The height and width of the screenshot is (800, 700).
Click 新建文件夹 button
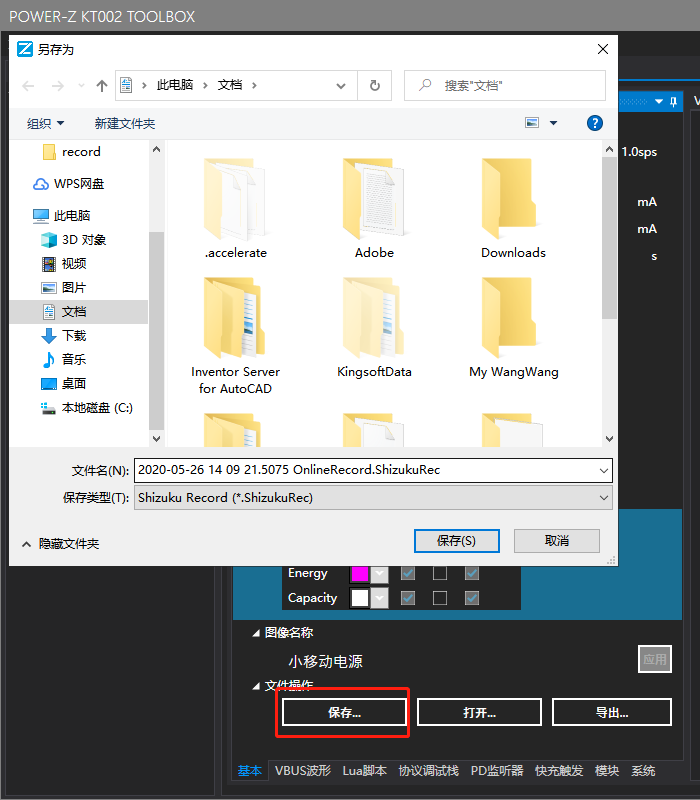tap(124, 123)
